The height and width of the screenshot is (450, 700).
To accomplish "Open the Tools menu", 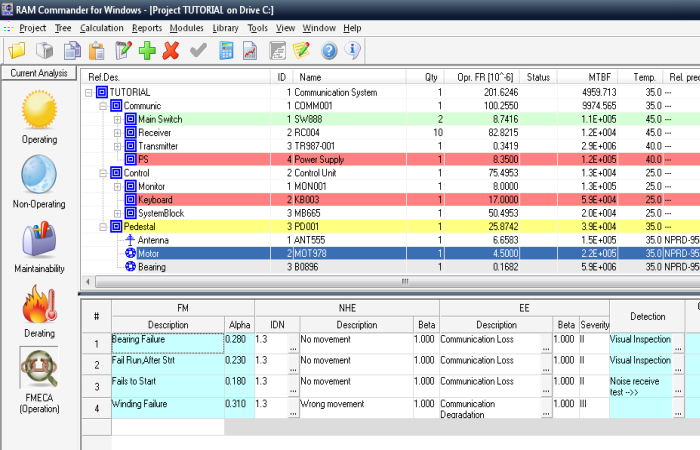I will pyautogui.click(x=258, y=28).
